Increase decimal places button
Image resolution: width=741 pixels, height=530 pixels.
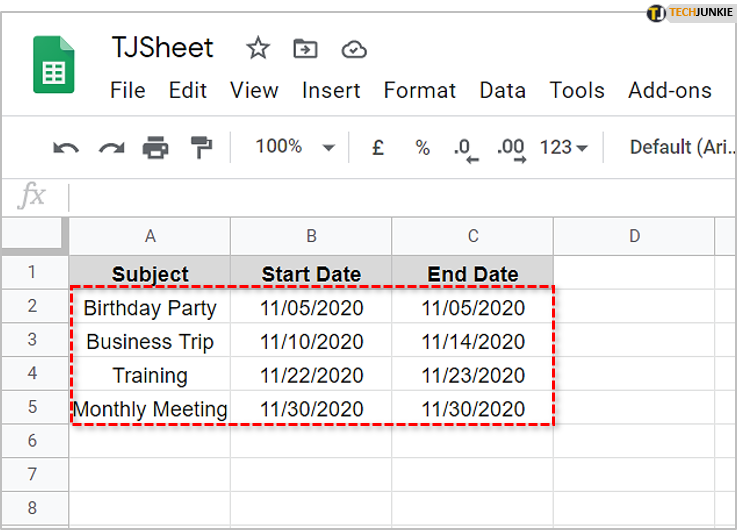[x=511, y=149]
